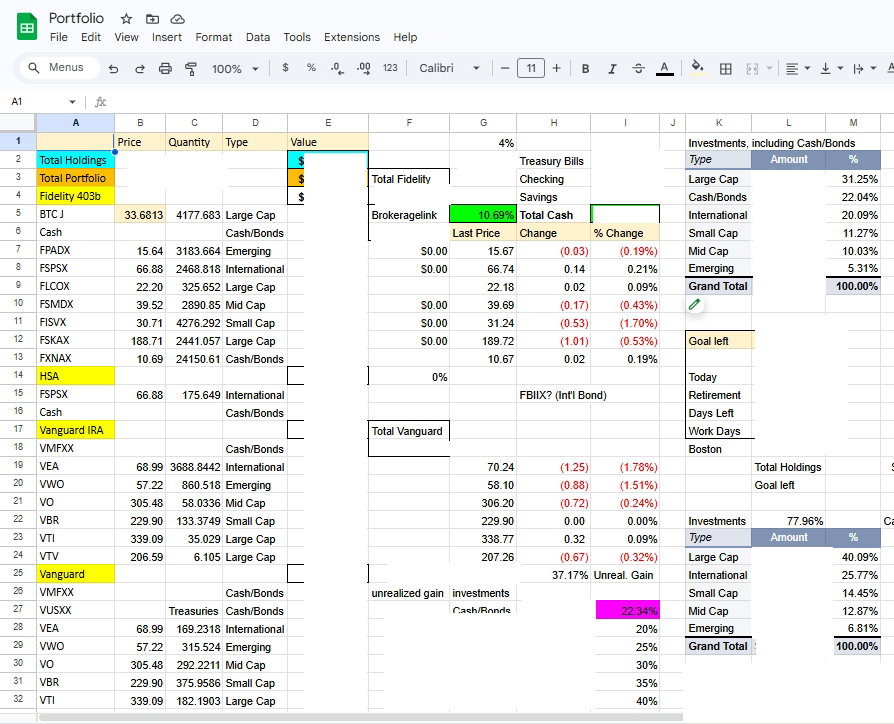Image resolution: width=894 pixels, height=724 pixels.
Task: Toggle italic formatting
Action: (611, 69)
